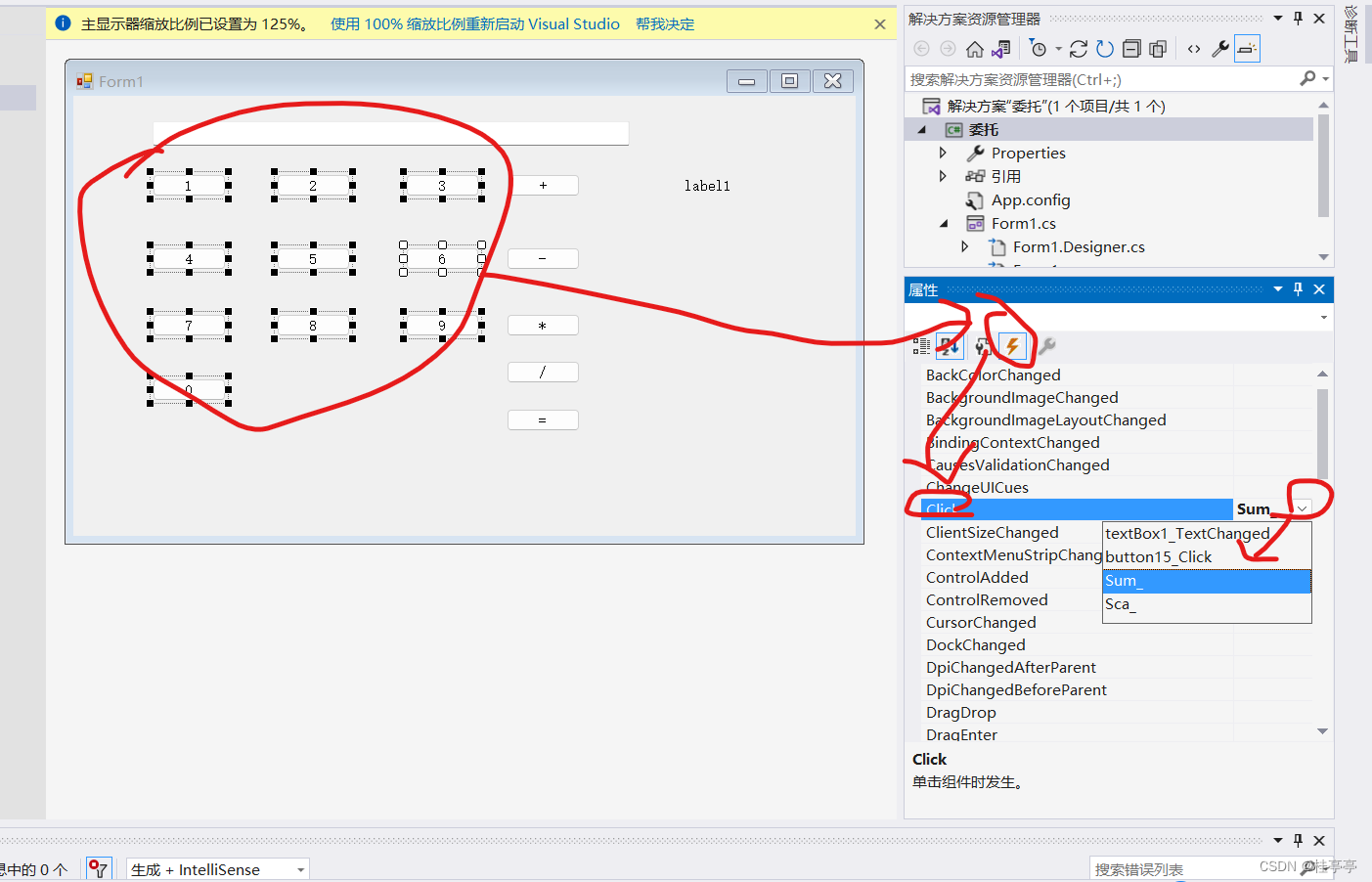Open the object selector dropdown in Properties
The image size is (1372, 882).
click(1324, 317)
